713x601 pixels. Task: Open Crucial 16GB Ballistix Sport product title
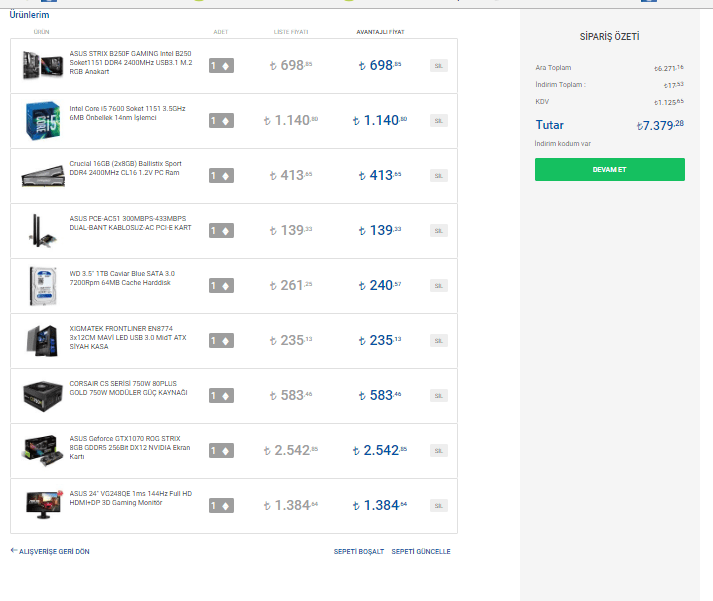tap(126, 168)
